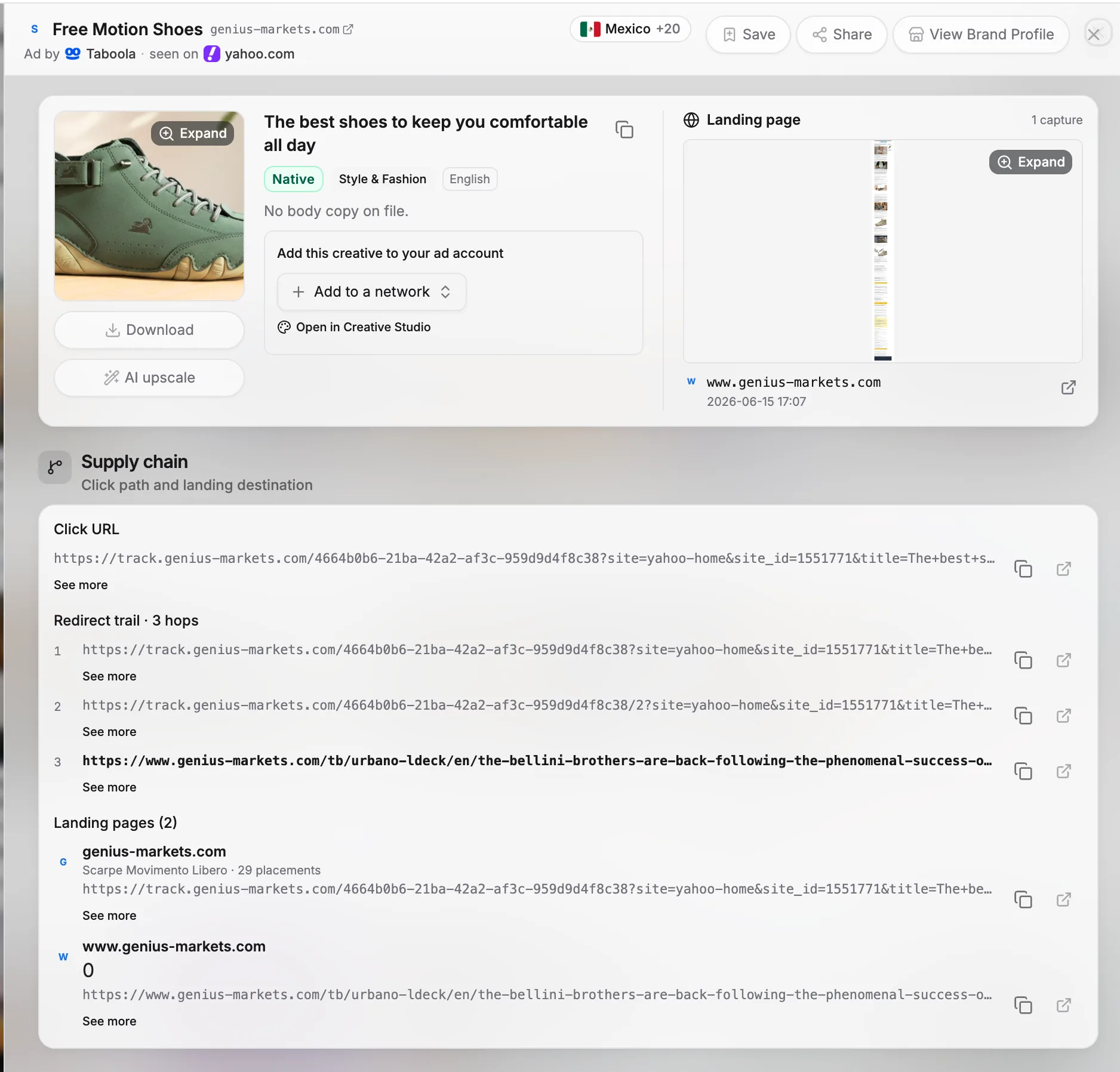Expand See more for www.genius-markets.com landing page
Viewport: 1120px width, 1072px height.
(x=109, y=1021)
